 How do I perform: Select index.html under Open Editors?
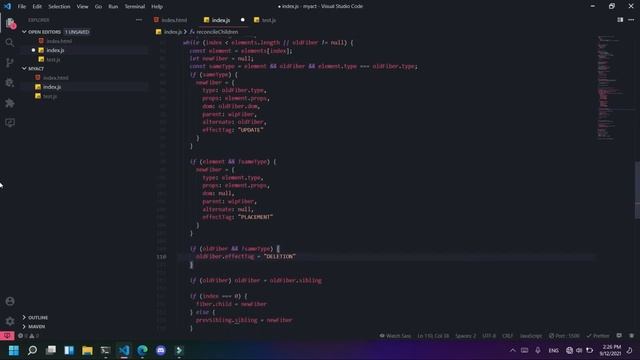click(59, 41)
